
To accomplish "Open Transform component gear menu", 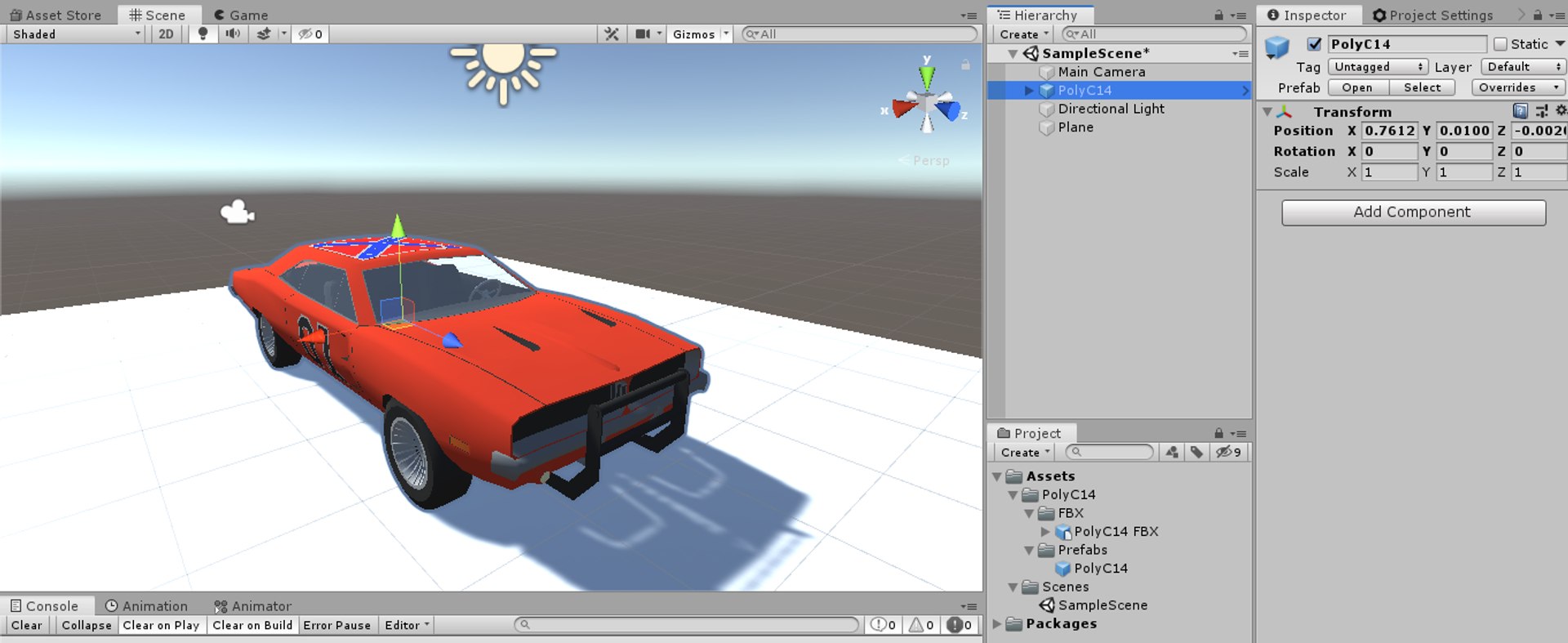I will click(x=1561, y=110).
